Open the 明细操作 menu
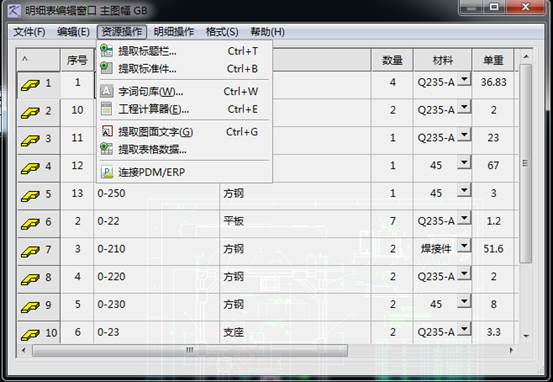Screen dimensions: 553x382 point(174,32)
